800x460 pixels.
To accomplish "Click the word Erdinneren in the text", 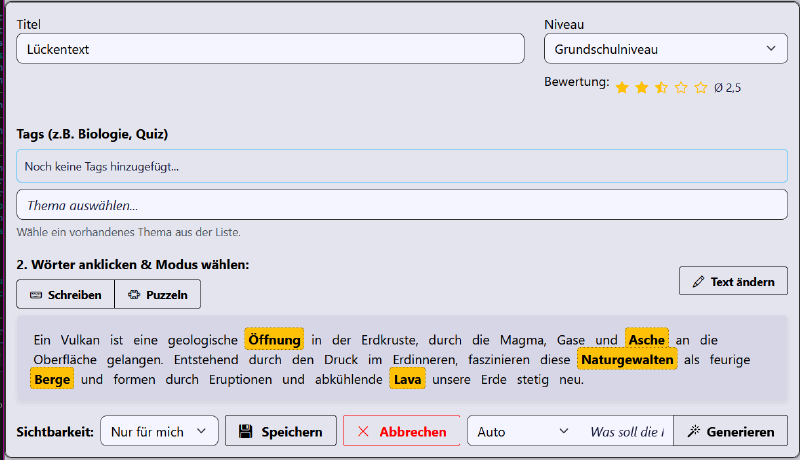I will (425, 360).
